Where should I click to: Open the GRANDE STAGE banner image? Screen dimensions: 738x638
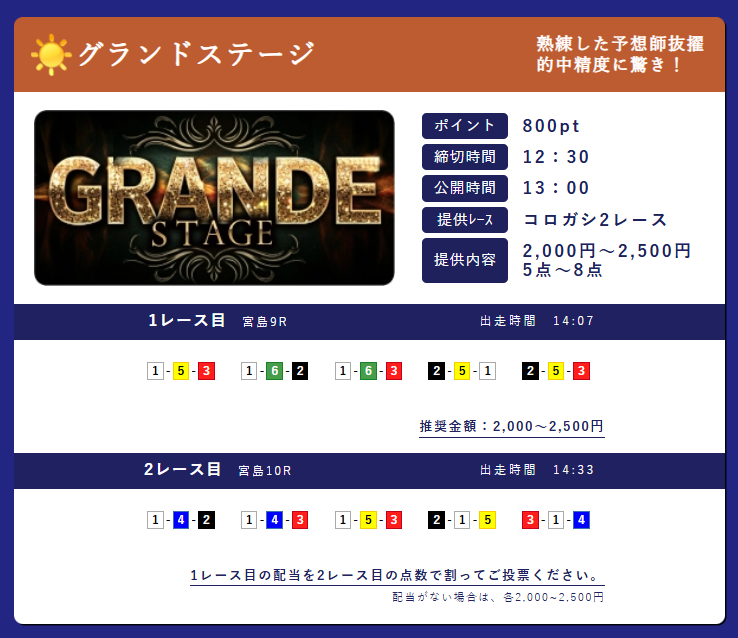(214, 198)
